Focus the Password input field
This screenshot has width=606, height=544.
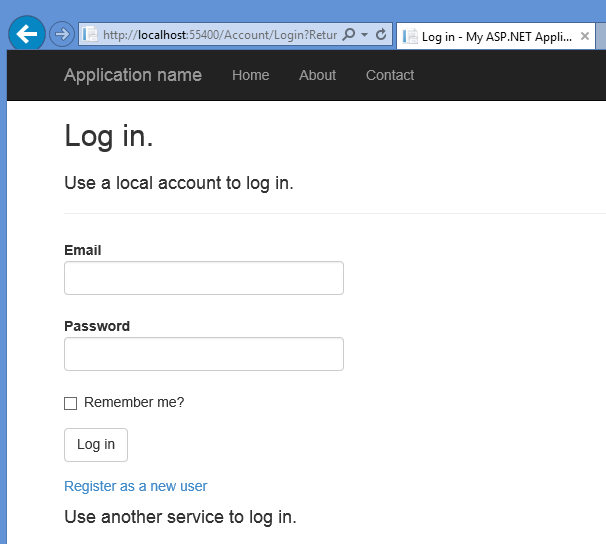(x=204, y=354)
